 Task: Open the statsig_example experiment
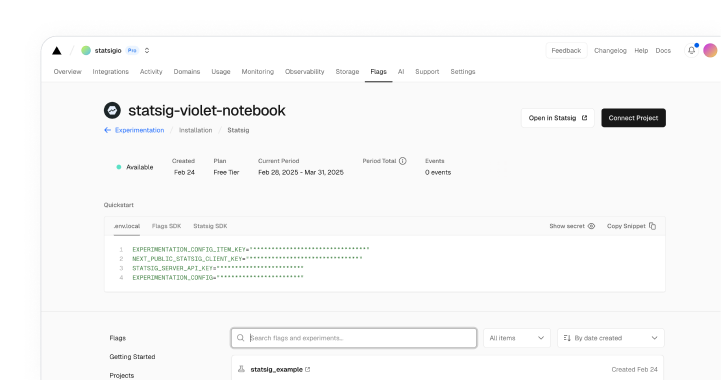tap(276, 369)
